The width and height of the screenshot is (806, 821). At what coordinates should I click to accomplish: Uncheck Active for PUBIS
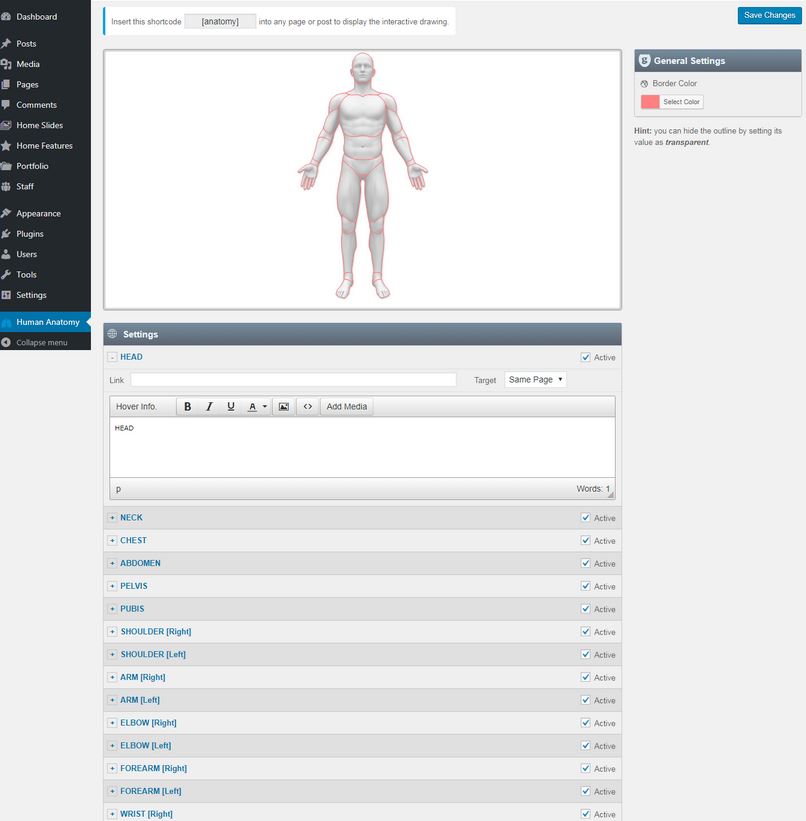tap(586, 609)
